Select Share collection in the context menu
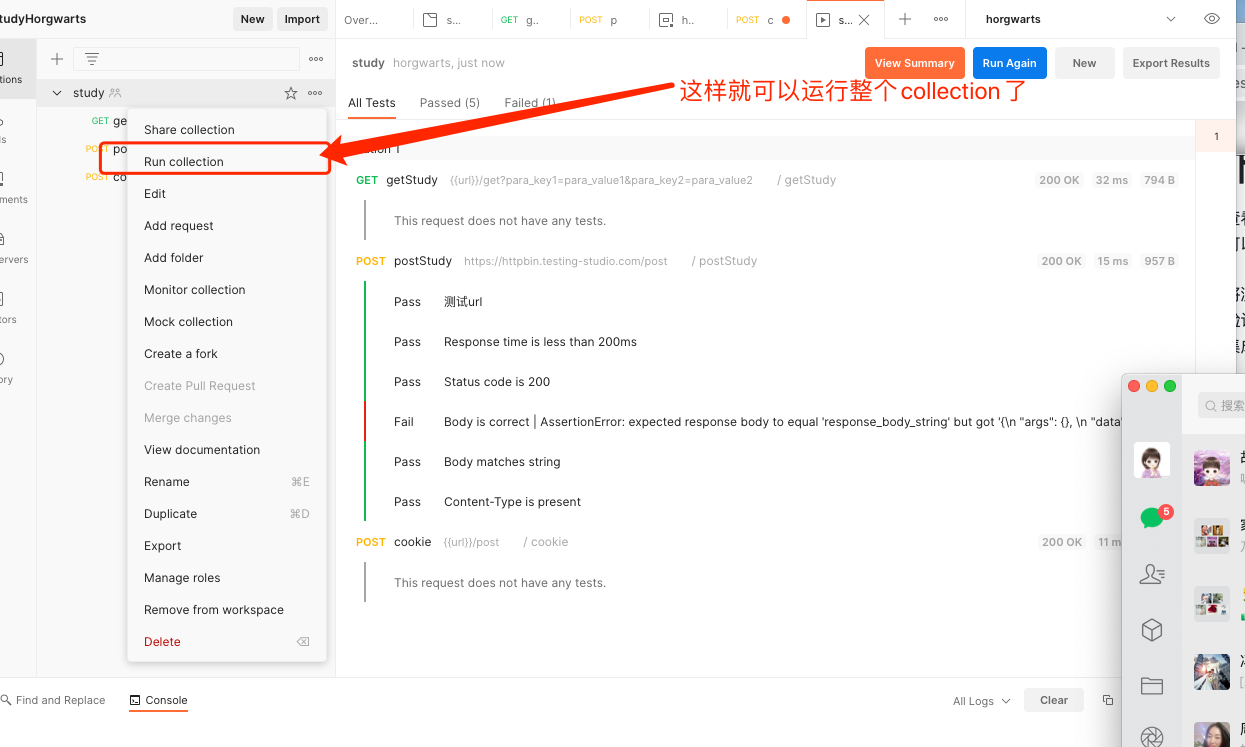1245x747 pixels. pos(189,130)
